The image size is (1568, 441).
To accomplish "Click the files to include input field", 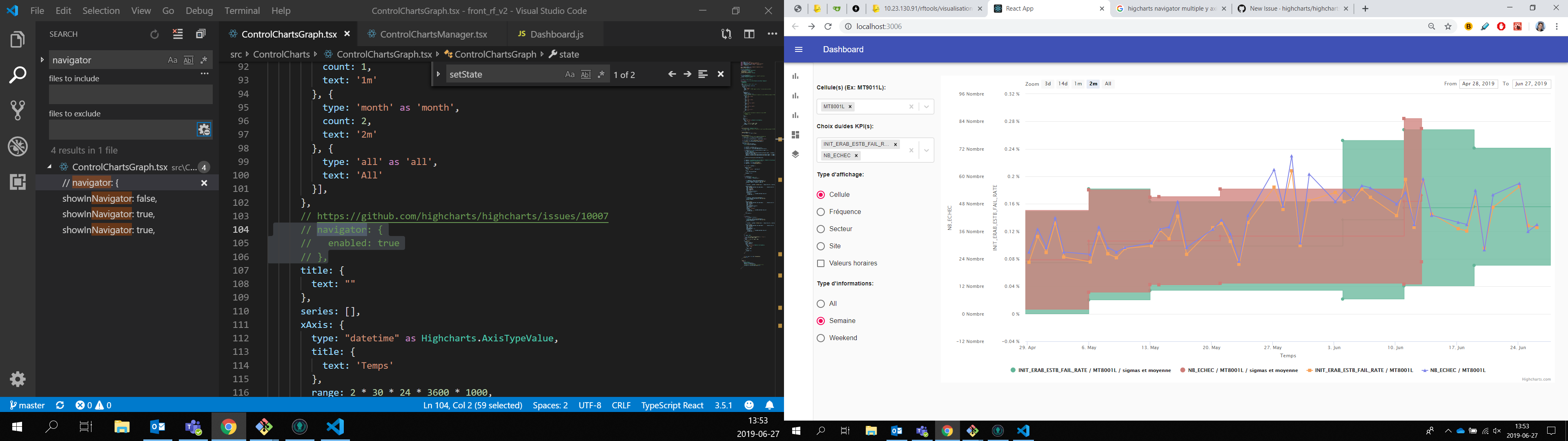I will (x=130, y=94).
